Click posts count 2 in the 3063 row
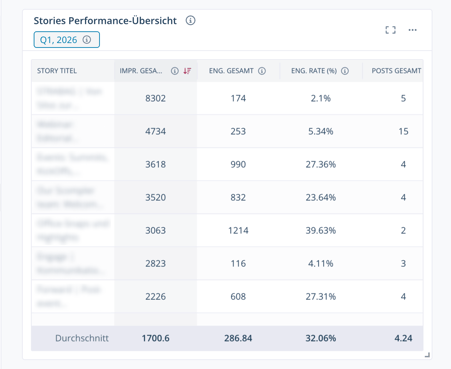 pos(403,230)
